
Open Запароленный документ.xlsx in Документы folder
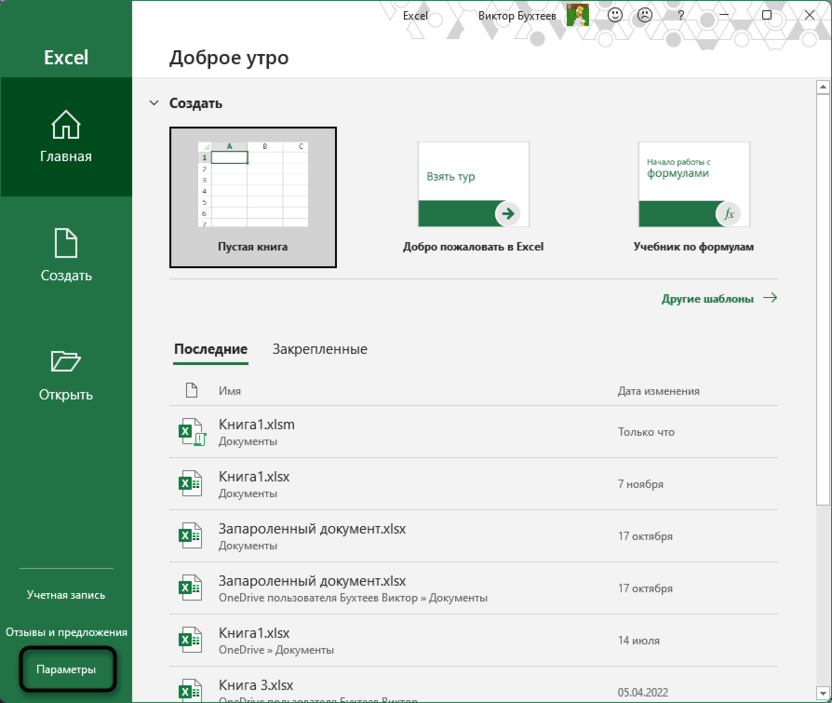pos(473,536)
